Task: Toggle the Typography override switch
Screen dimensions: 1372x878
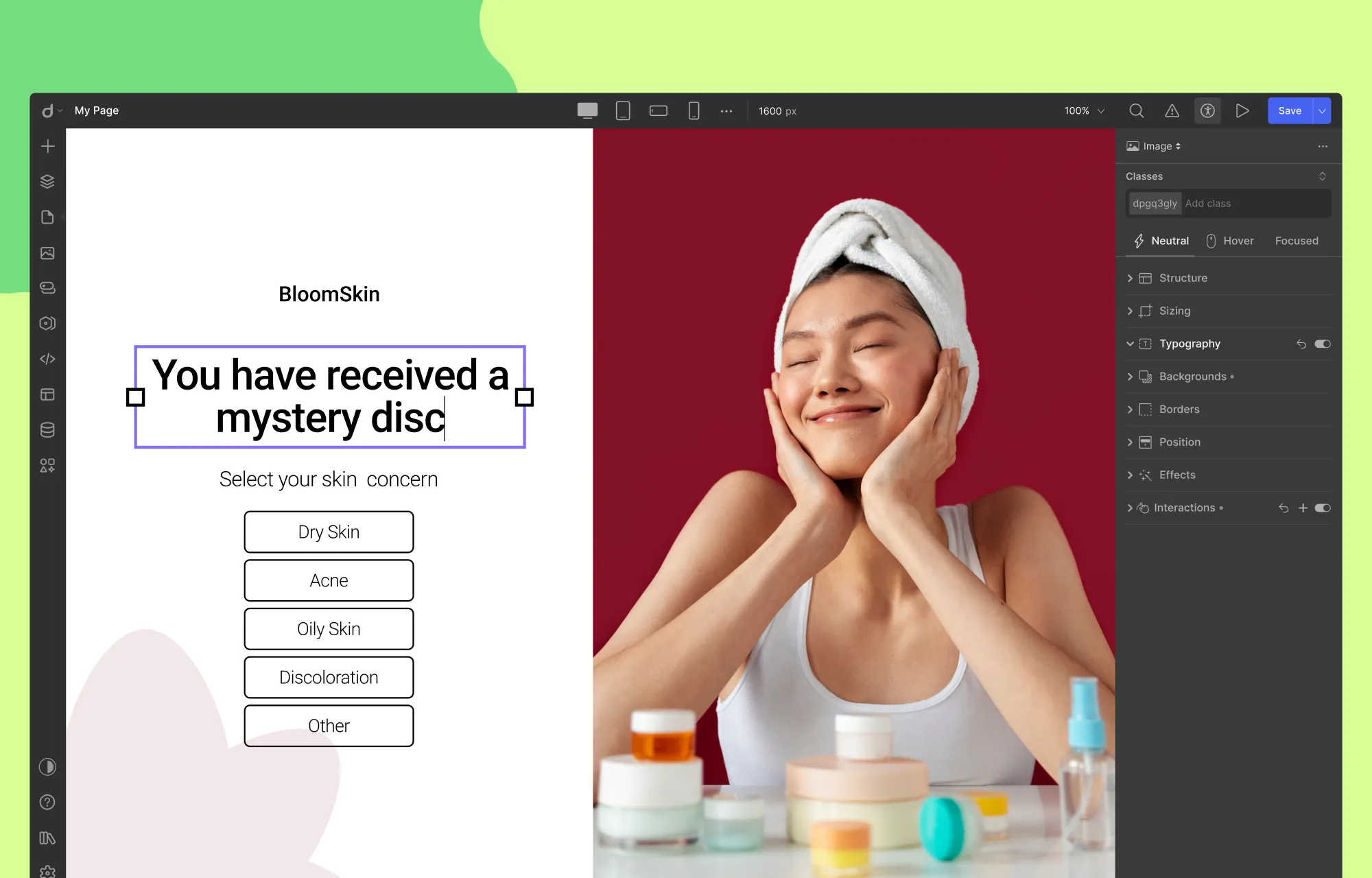Action: 1323,344
